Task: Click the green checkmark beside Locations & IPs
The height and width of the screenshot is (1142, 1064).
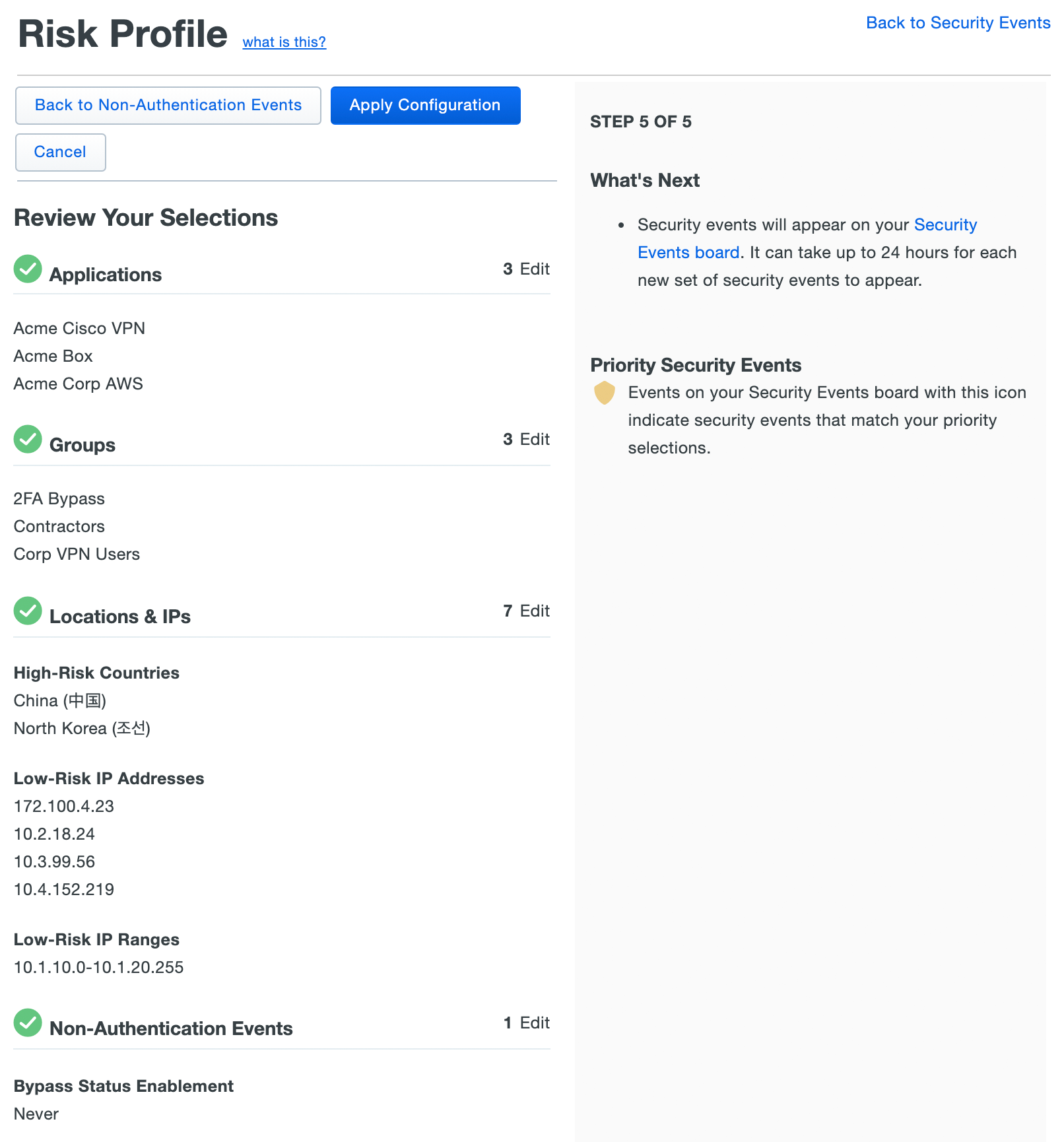Action: click(28, 611)
